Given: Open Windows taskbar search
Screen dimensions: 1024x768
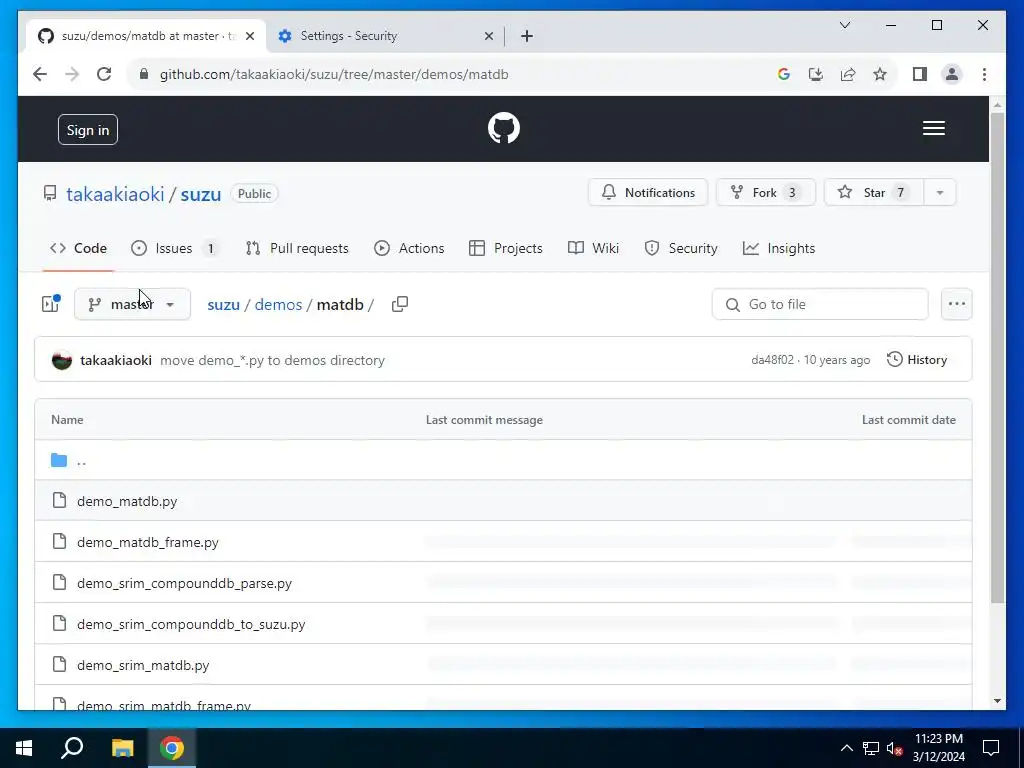Looking at the screenshot, I should [72, 748].
